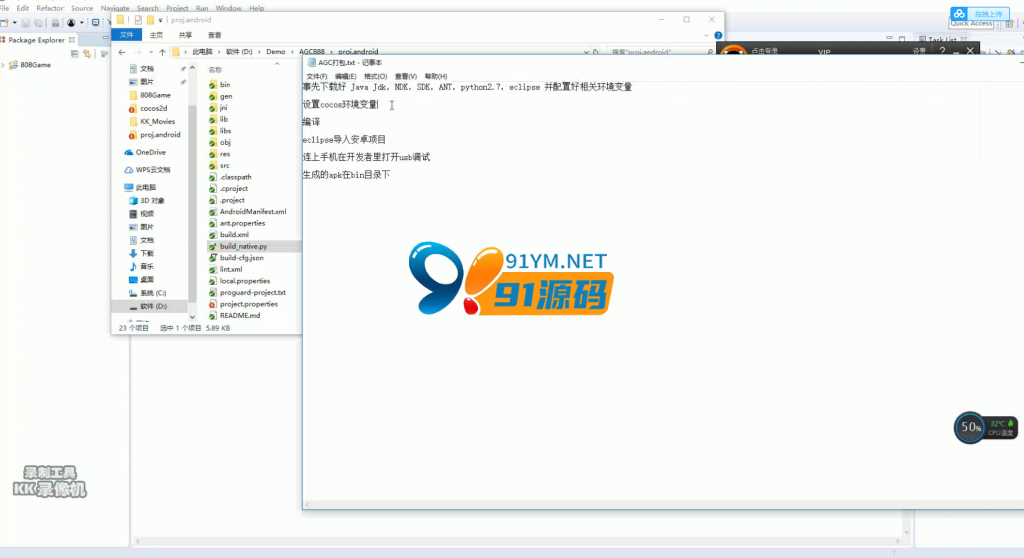This screenshot has width=1024, height=558.
Task: Click the Explorer search proj.android box
Action: click(660, 52)
